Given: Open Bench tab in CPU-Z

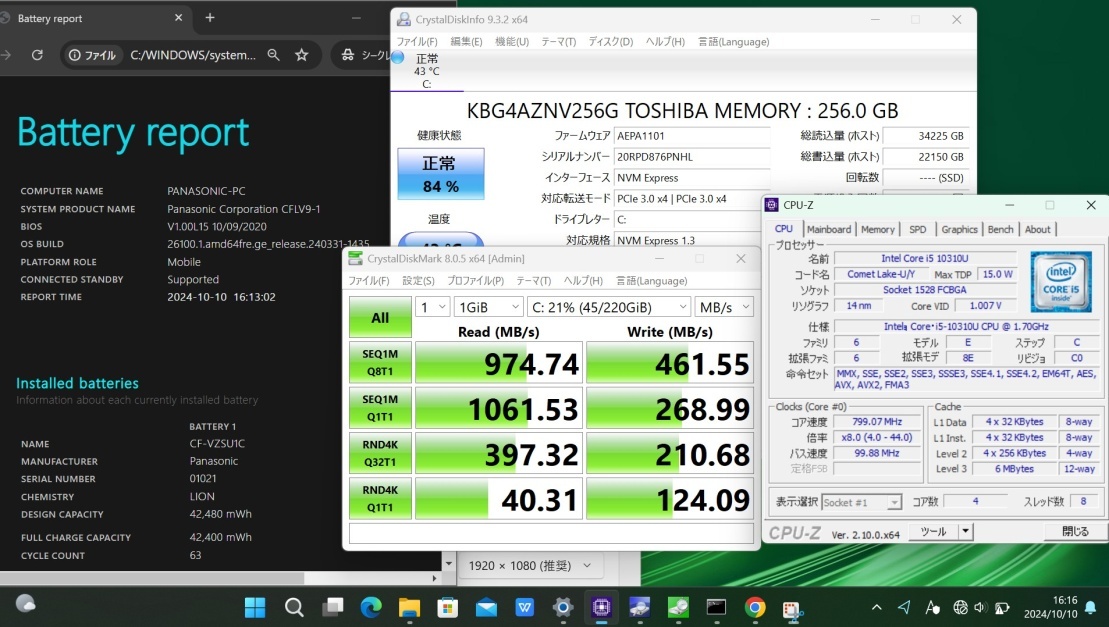Looking at the screenshot, I should pyautogui.click(x=1000, y=229).
